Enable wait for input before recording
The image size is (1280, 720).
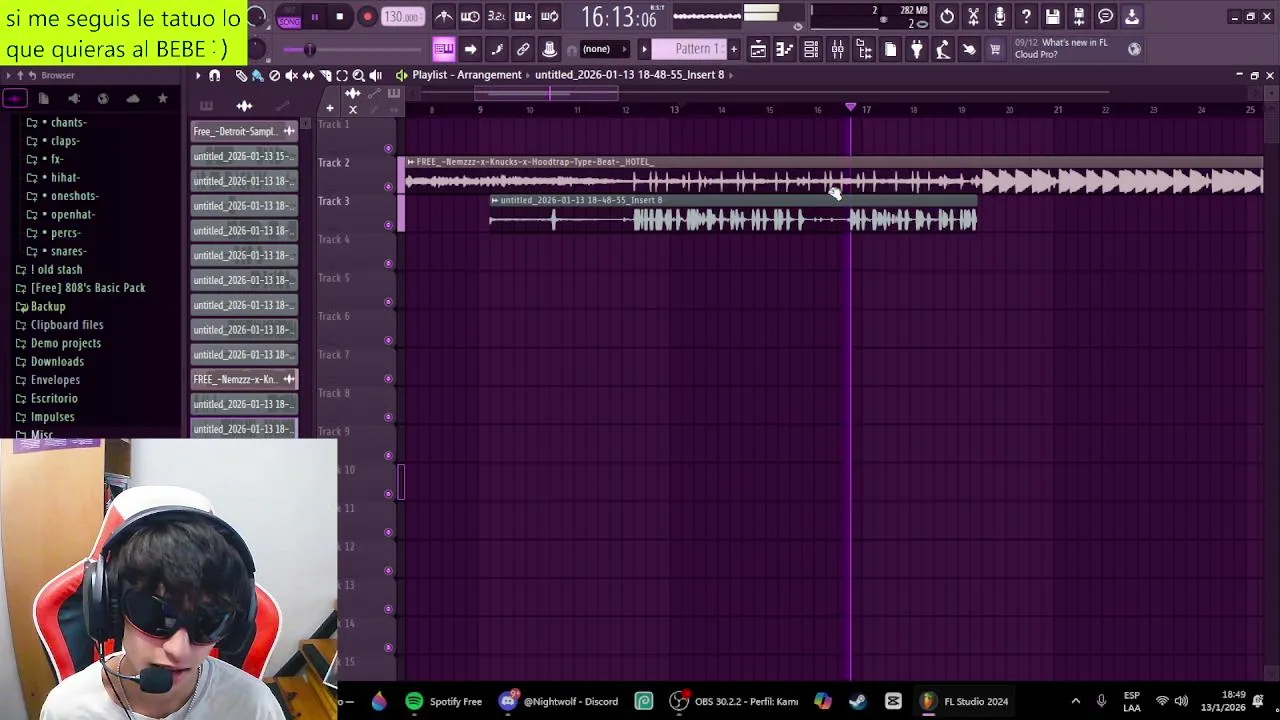(470, 16)
